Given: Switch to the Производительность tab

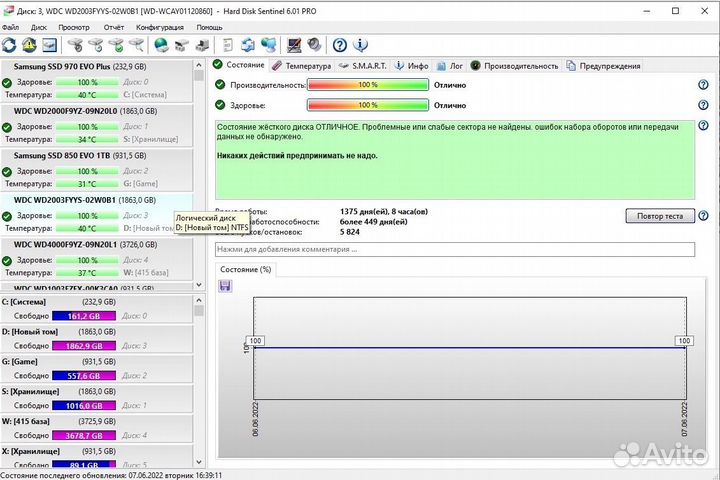Looking at the screenshot, I should [515, 66].
